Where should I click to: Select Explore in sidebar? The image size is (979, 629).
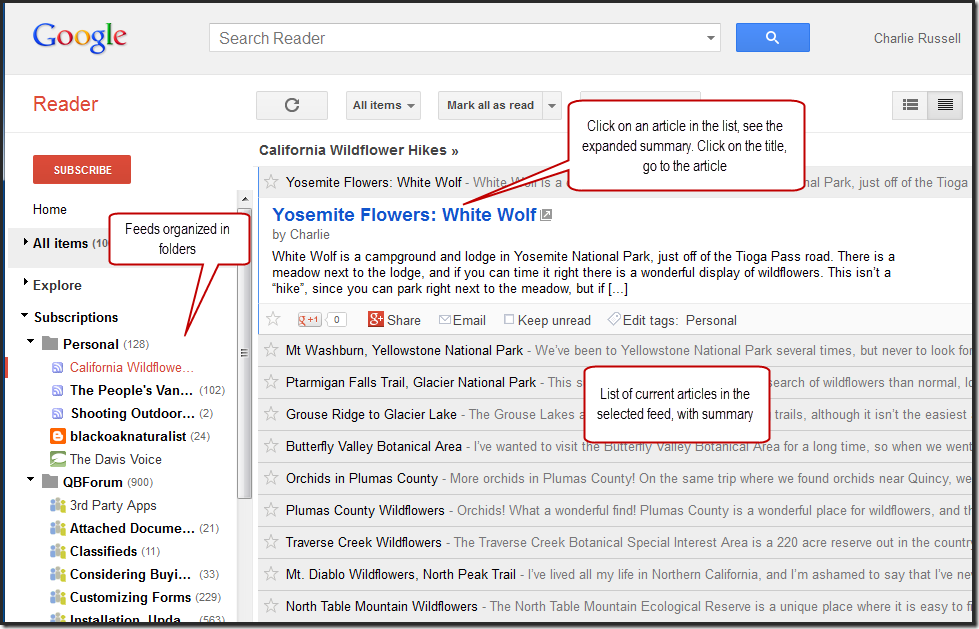(57, 285)
